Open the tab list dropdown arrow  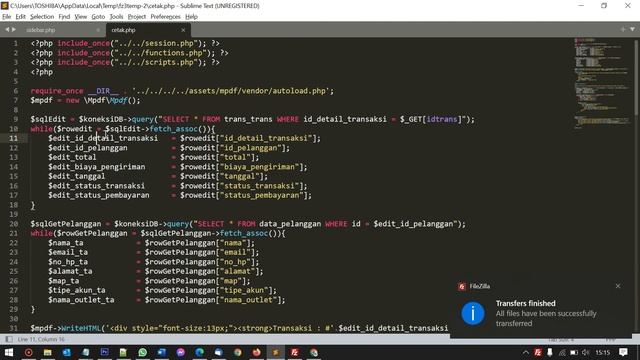[x=632, y=29]
